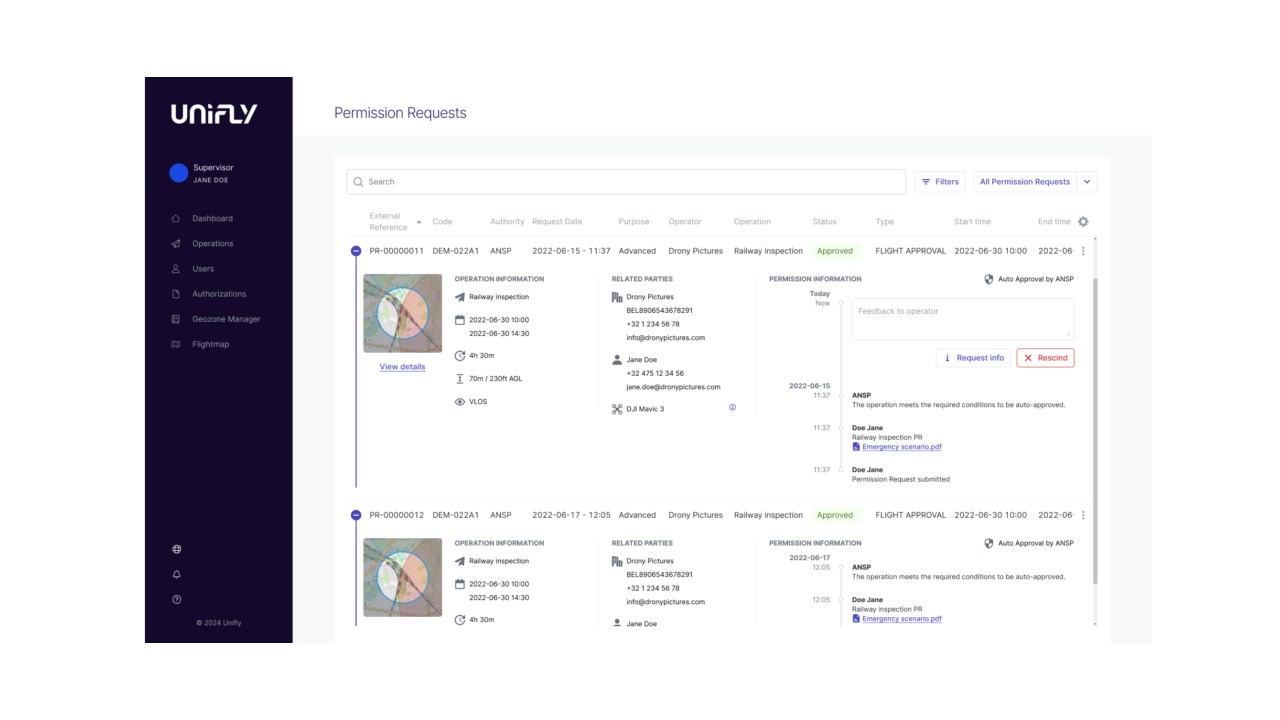Viewport: 1280px width, 720px height.
Task: Click the notifications bell icon in sidebar
Action: click(x=177, y=574)
